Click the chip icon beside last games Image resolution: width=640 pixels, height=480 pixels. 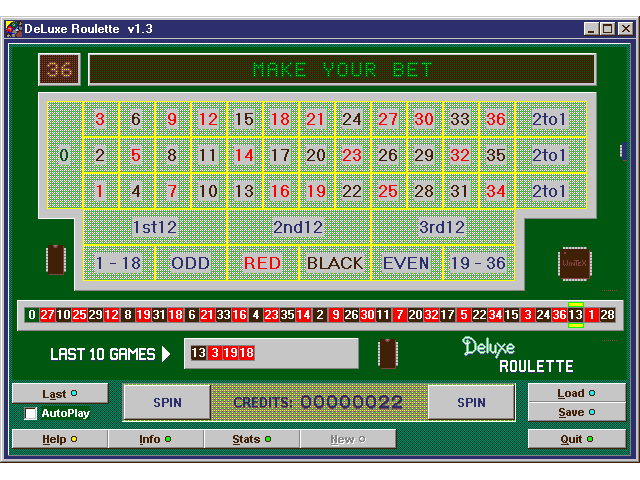(387, 354)
